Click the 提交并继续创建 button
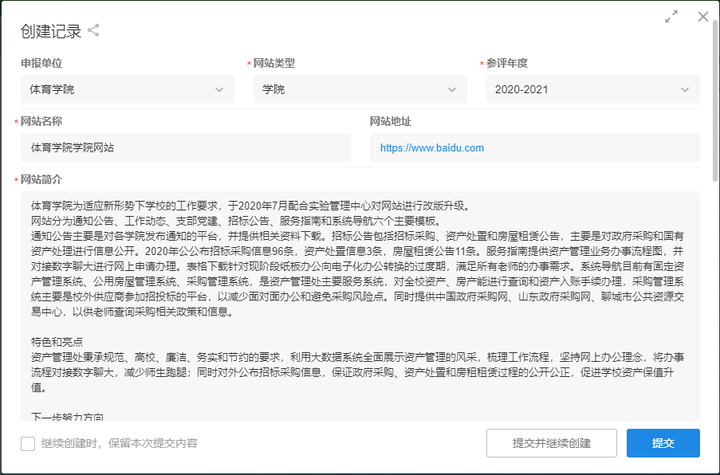Image resolution: width=720 pixels, height=475 pixels. [551, 443]
